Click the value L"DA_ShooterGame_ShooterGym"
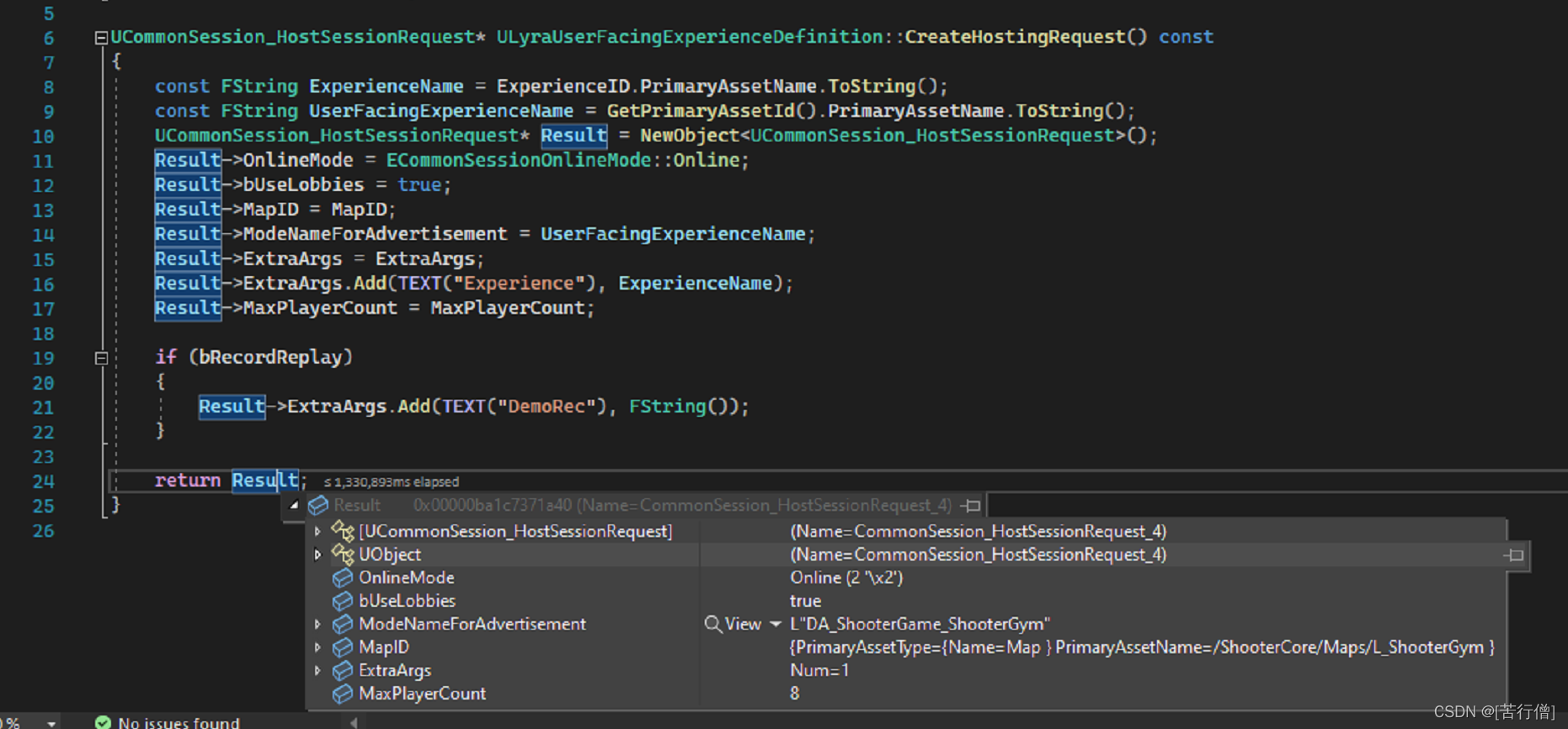The height and width of the screenshot is (729, 1568). (920, 624)
